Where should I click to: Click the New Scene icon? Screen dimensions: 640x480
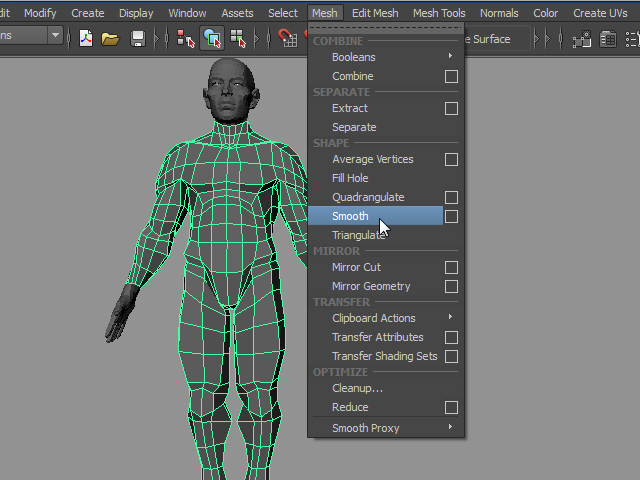pyautogui.click(x=86, y=39)
